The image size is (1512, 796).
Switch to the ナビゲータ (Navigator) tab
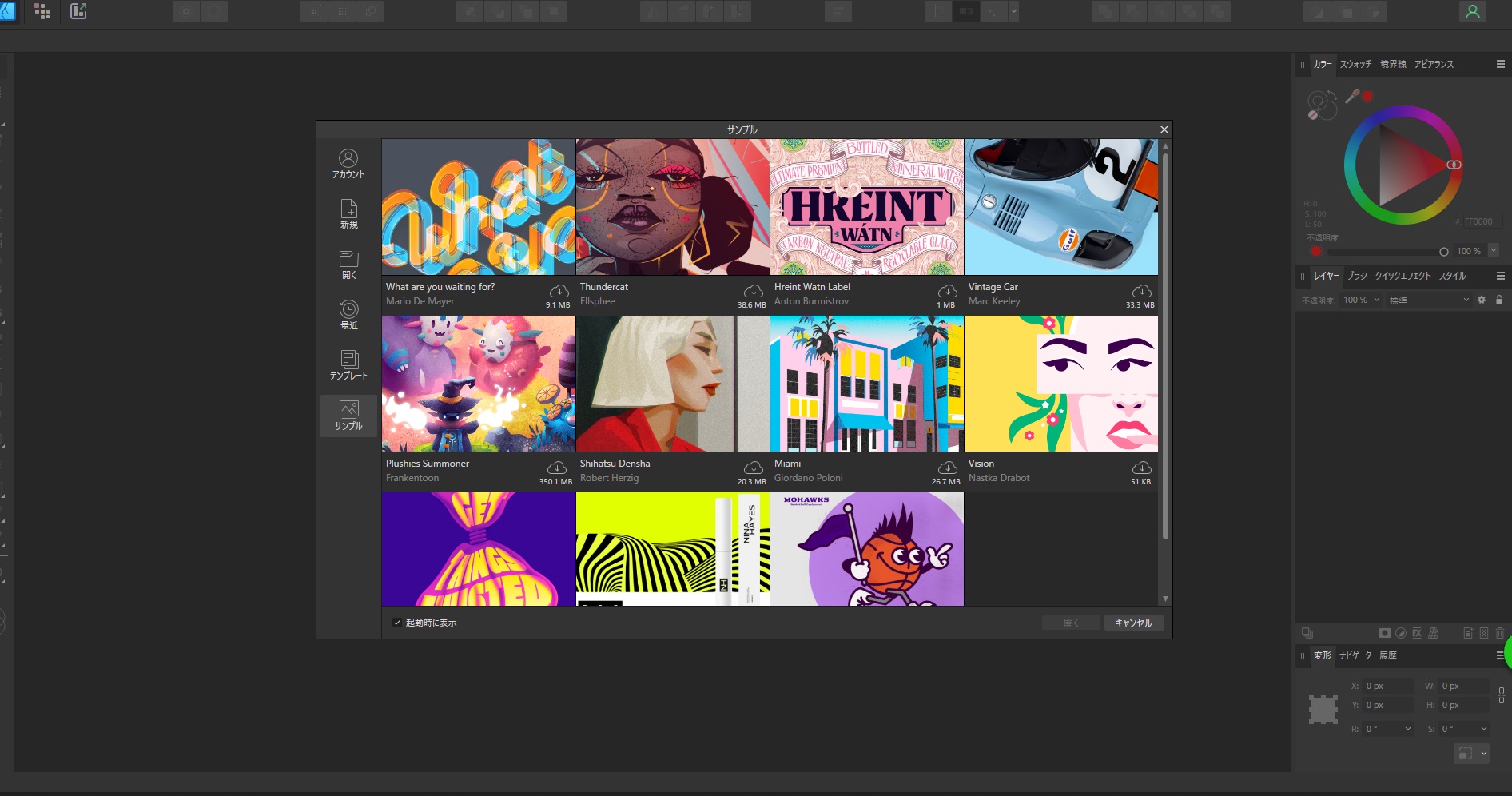click(x=1355, y=655)
